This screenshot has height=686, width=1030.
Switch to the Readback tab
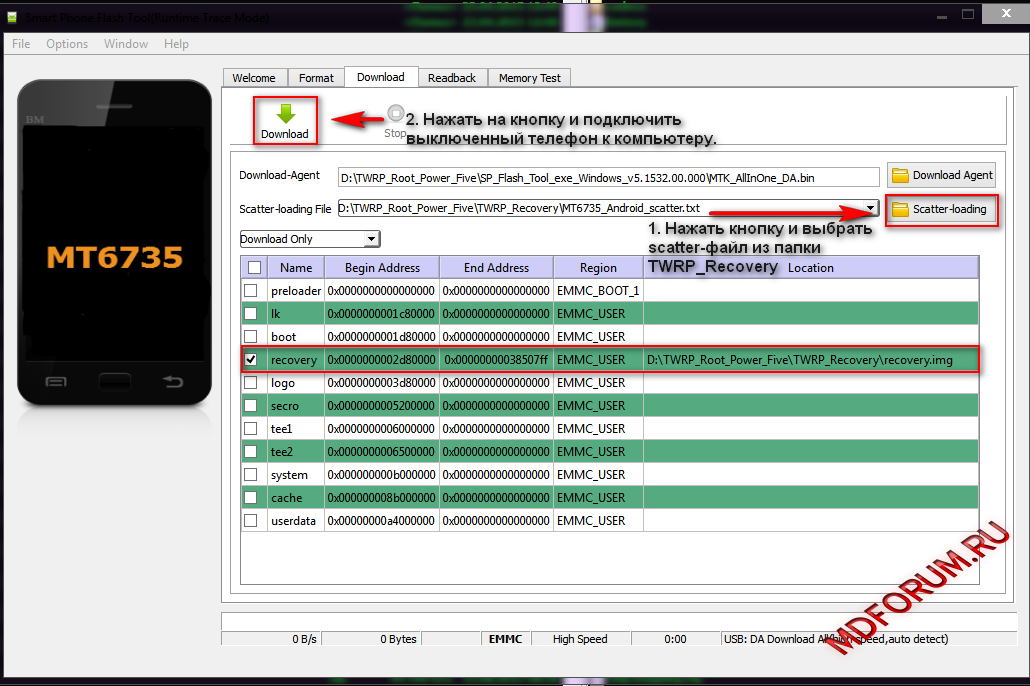click(x=452, y=78)
